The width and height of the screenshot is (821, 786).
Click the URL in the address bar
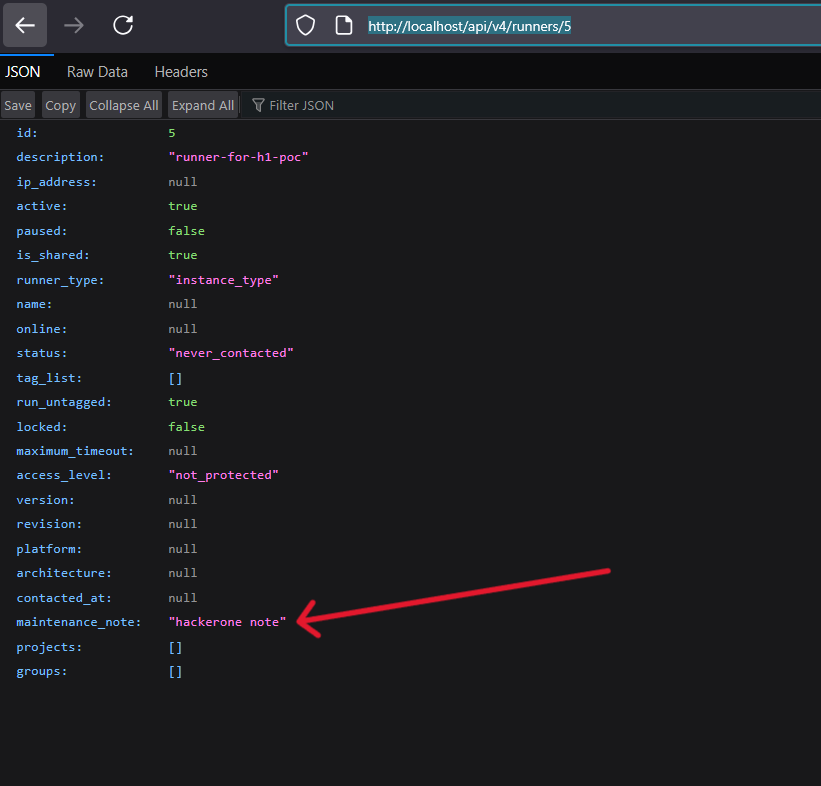click(469, 27)
